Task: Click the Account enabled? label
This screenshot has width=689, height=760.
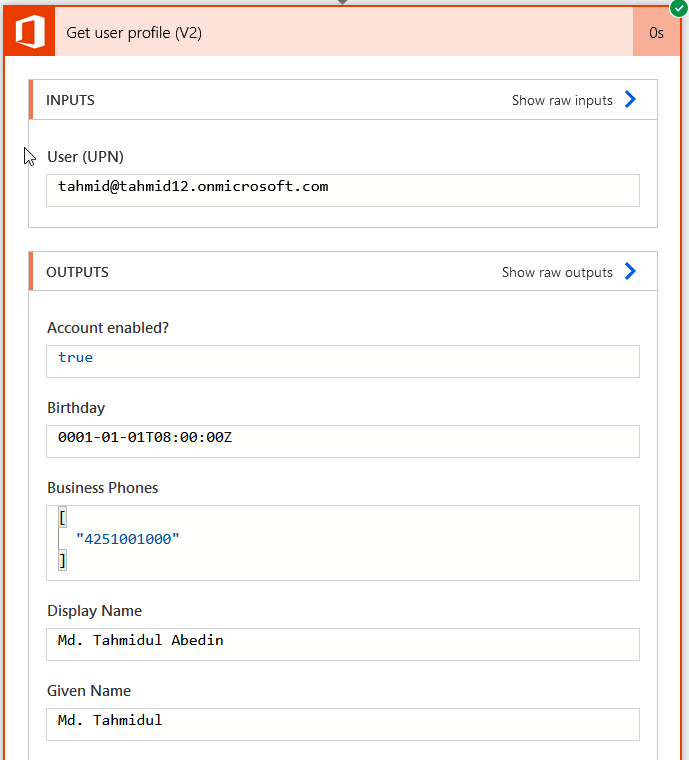Action: point(108,328)
